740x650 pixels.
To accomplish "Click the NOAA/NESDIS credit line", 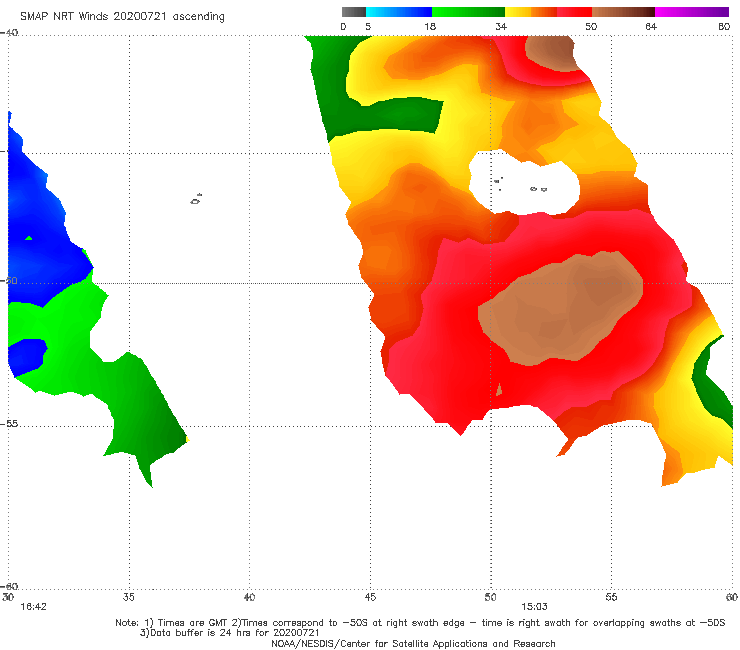I will pos(413,644).
